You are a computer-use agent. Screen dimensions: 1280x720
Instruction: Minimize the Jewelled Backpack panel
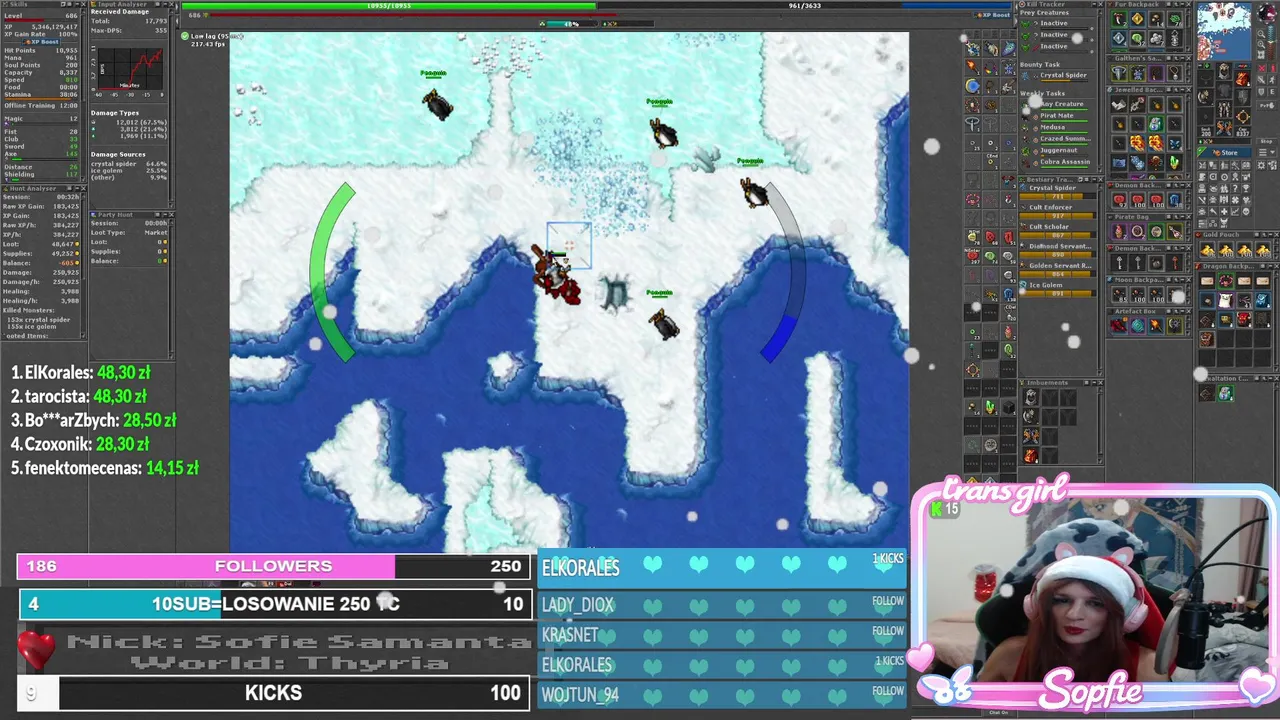pos(1182,90)
